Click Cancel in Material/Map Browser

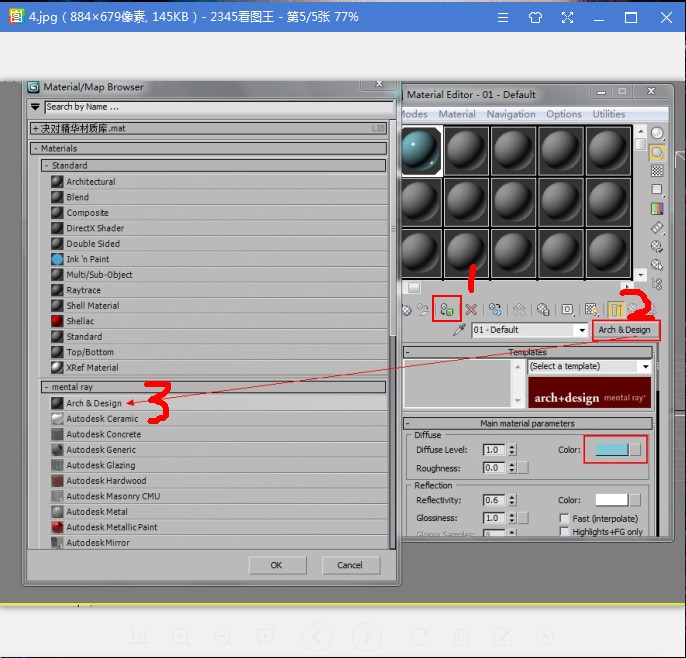(x=351, y=565)
